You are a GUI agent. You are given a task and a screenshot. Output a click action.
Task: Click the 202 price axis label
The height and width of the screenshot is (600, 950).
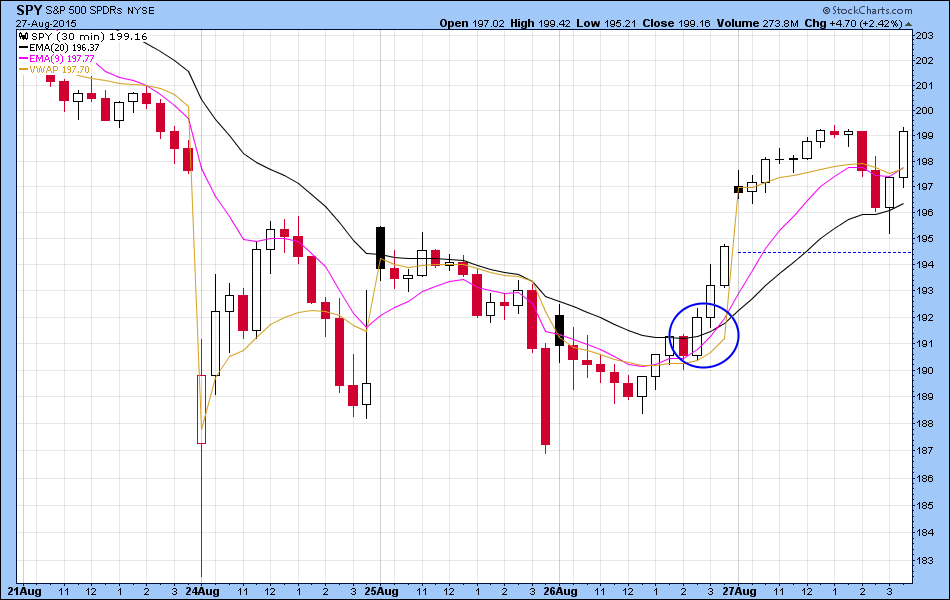click(x=924, y=60)
